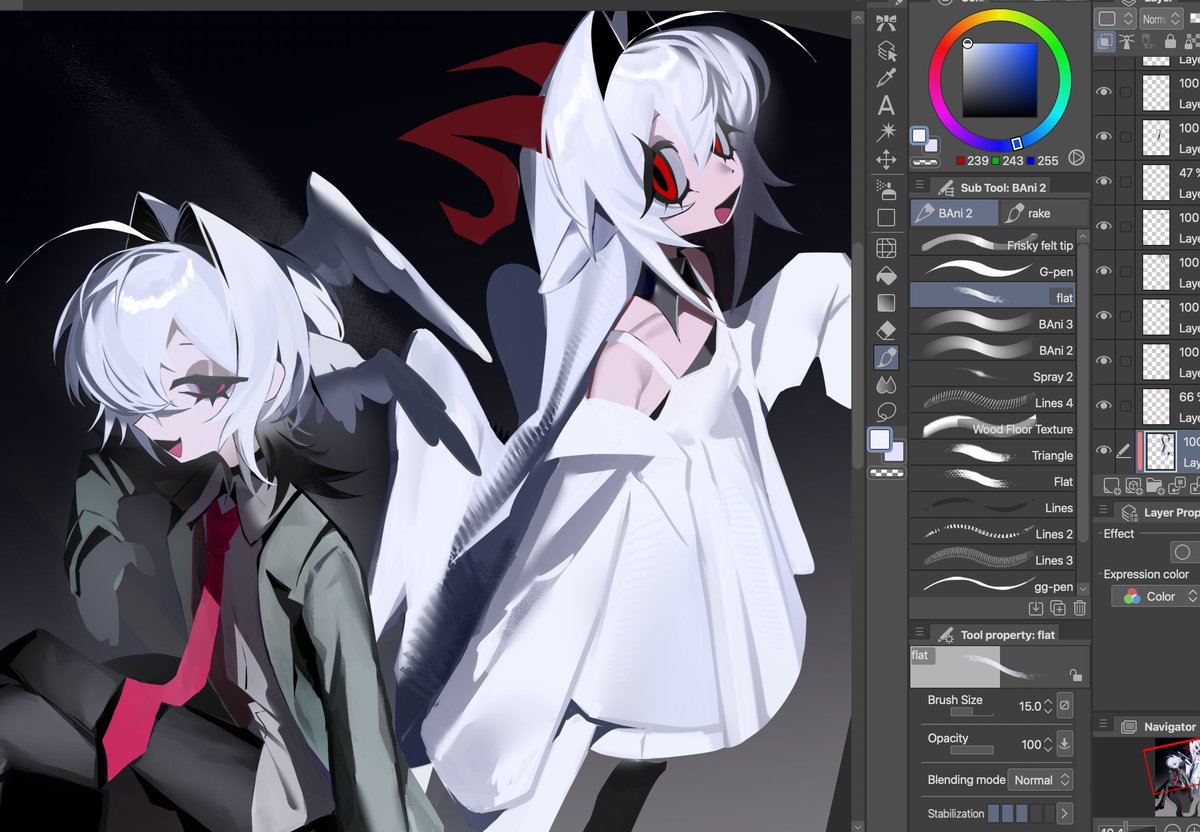This screenshot has height=832, width=1200.
Task: Open the layer palette color dropdown
Action: coord(1115,18)
